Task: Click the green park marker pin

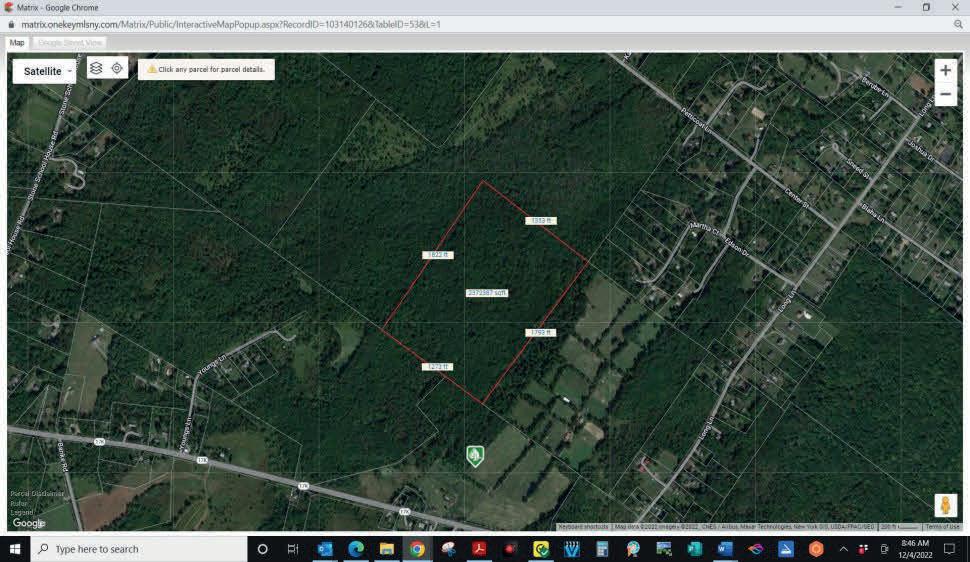Action: tap(474, 456)
